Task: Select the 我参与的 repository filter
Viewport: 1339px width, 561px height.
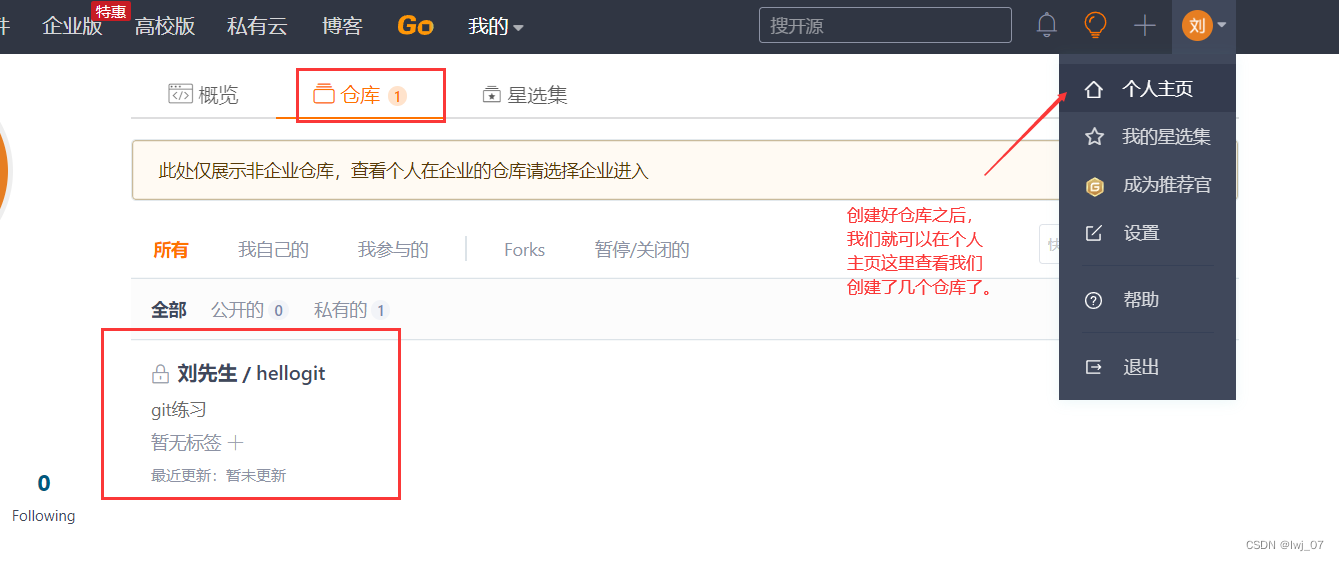Action: (x=393, y=250)
